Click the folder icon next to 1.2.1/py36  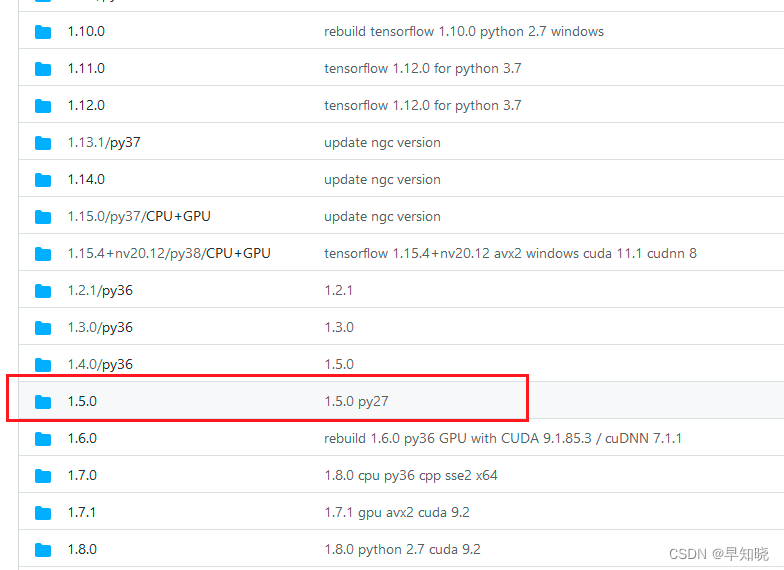point(43,291)
